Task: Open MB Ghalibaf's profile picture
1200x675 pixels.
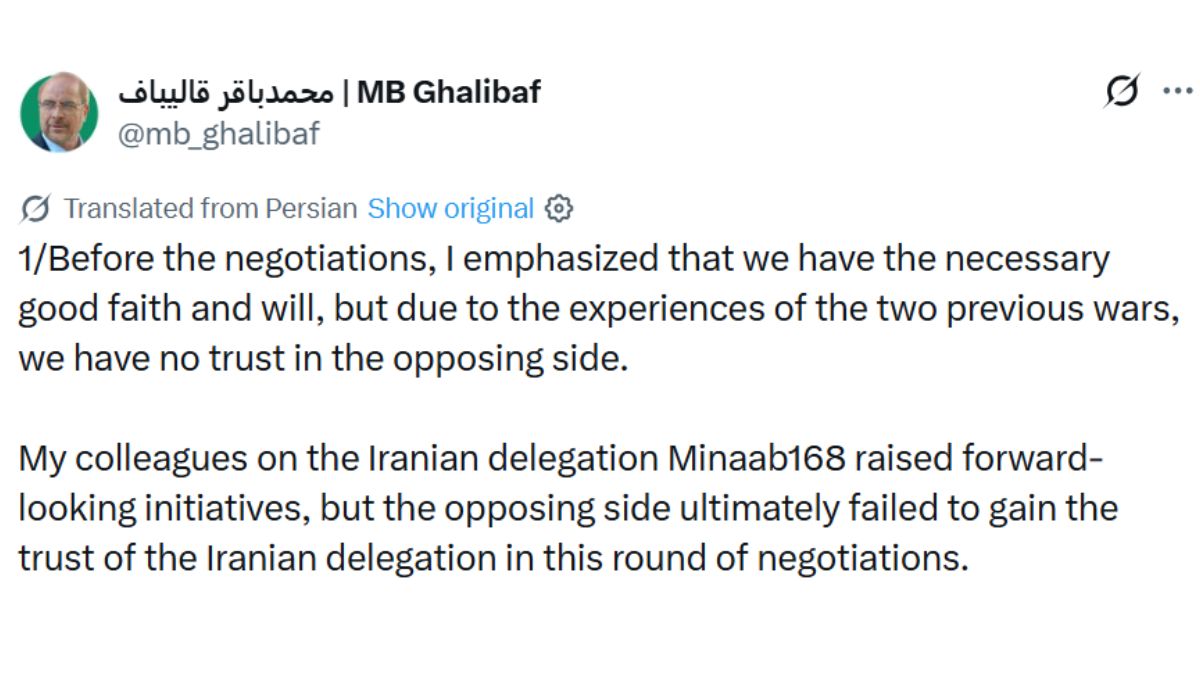Action: (58, 111)
